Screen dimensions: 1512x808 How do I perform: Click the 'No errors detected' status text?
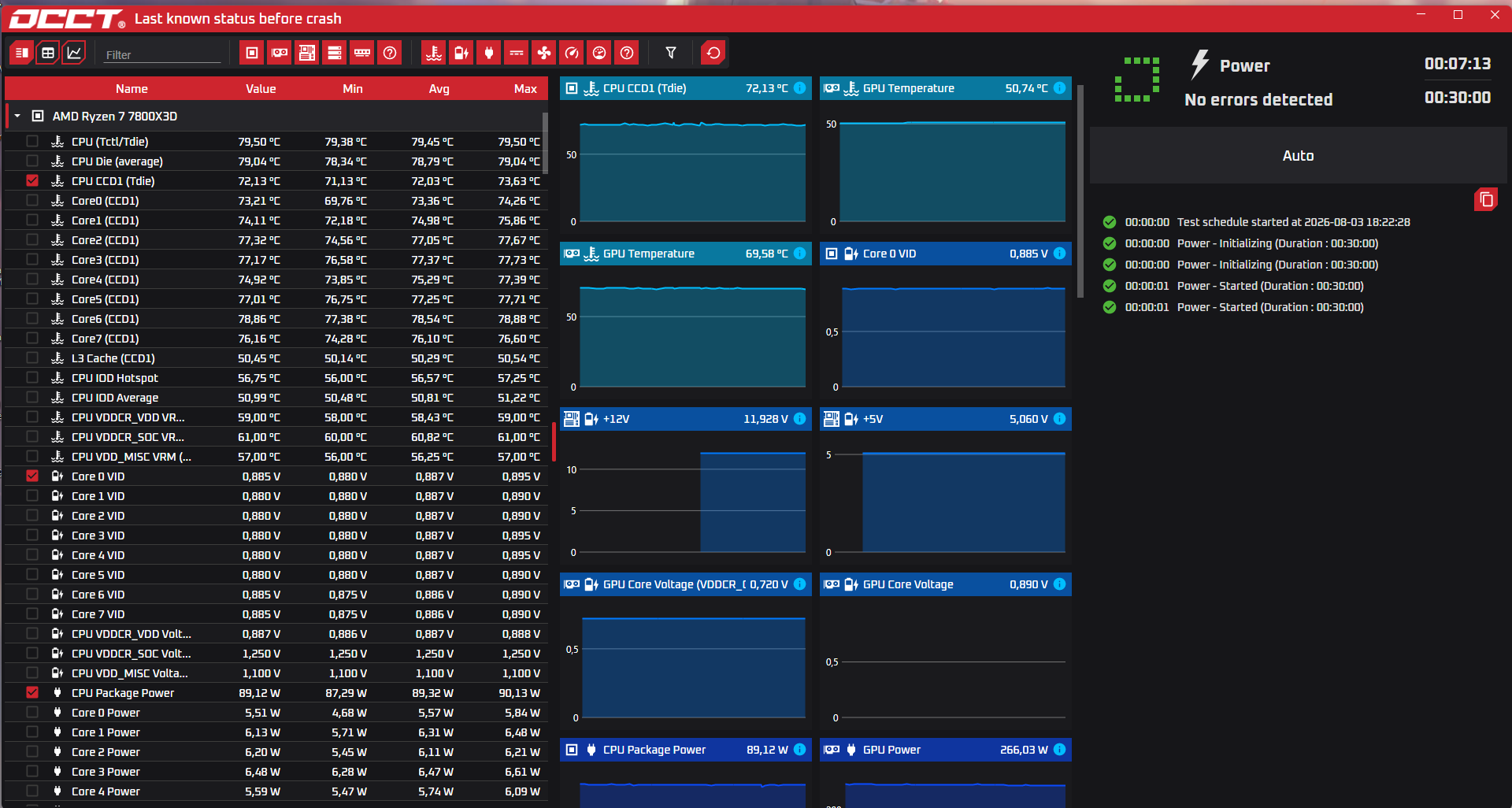coord(1258,100)
